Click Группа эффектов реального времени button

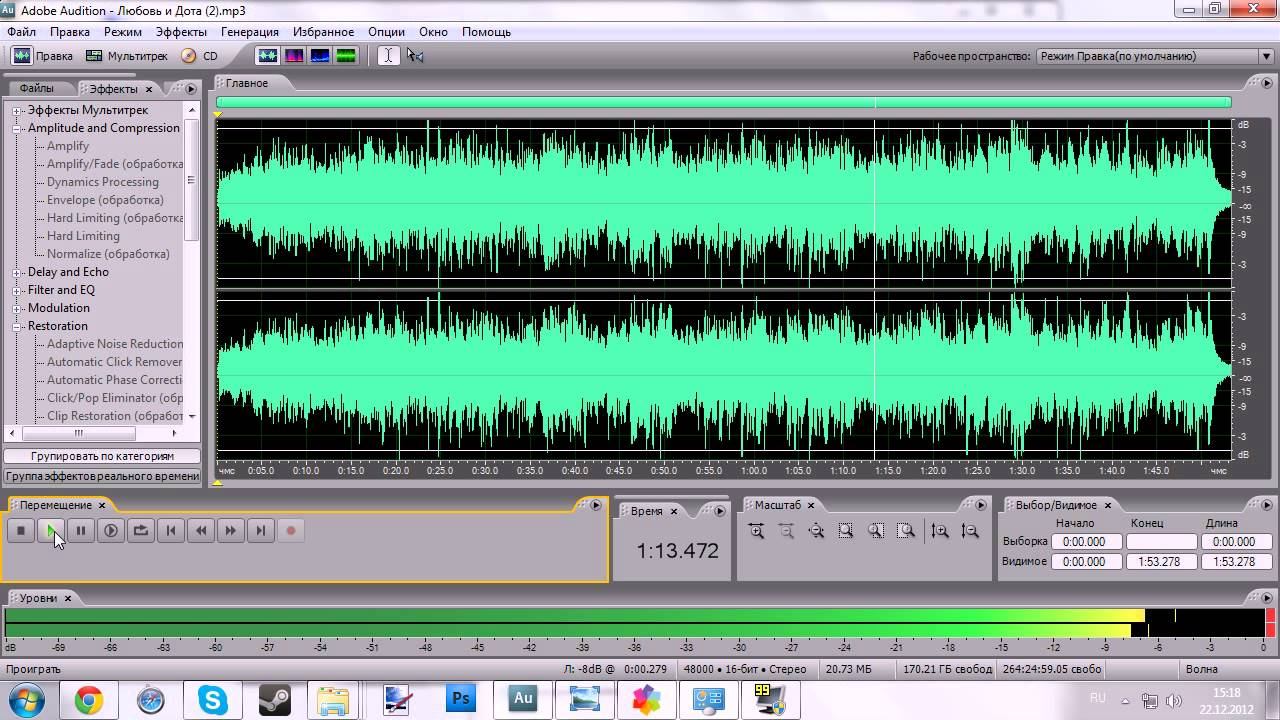point(102,476)
